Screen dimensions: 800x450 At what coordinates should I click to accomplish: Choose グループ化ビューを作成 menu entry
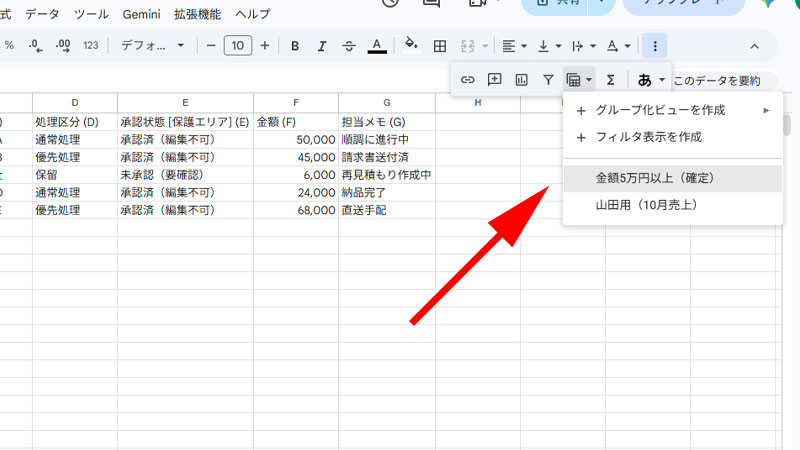pyautogui.click(x=672, y=110)
